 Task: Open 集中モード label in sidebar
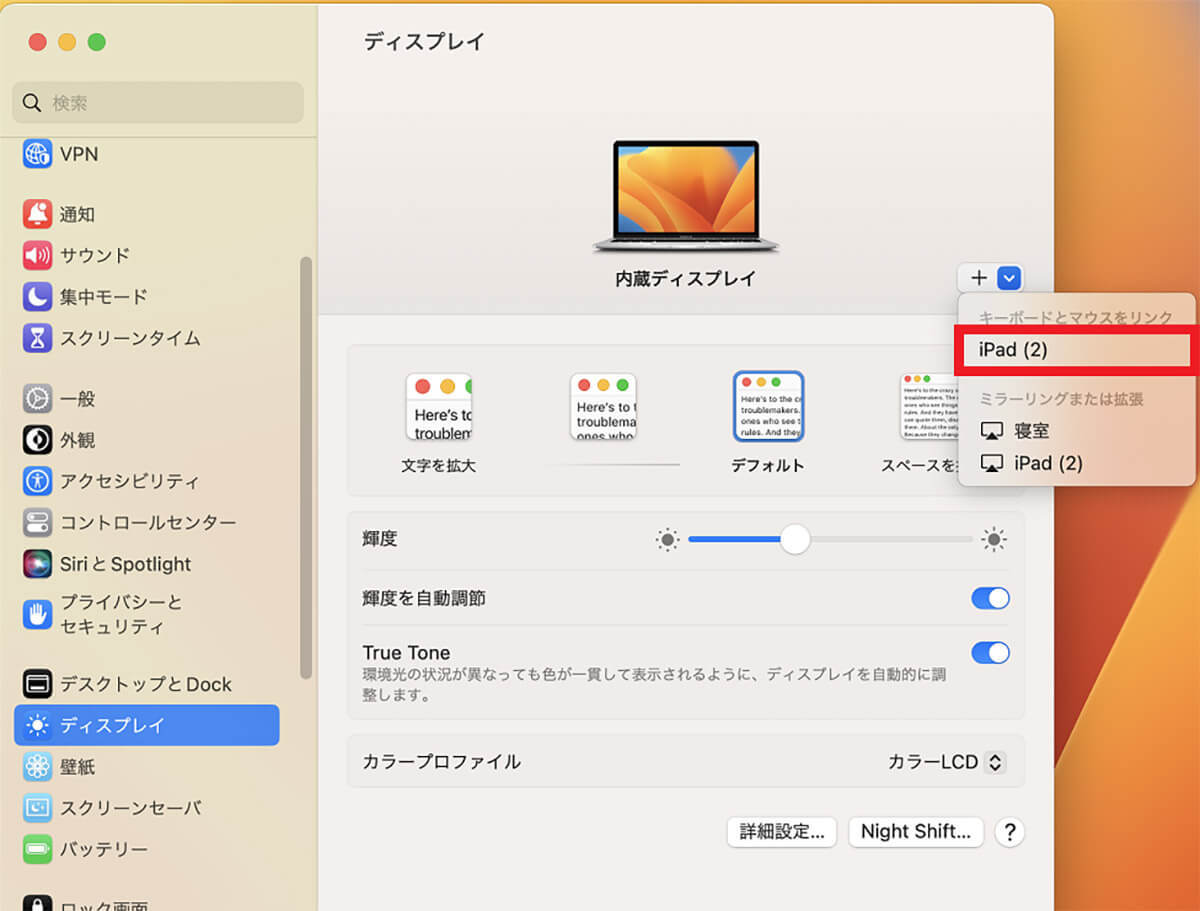click(103, 297)
